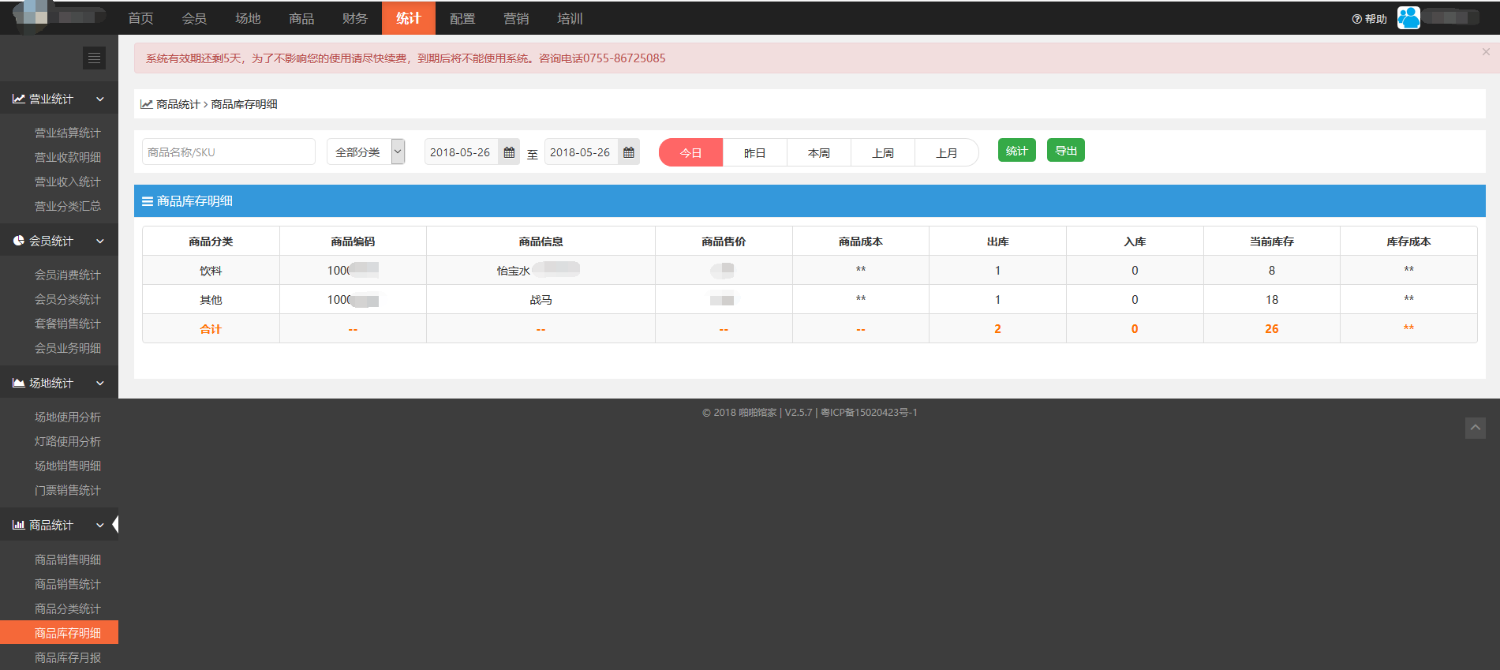Focus the 商品名称/SKU search field

coord(229,152)
